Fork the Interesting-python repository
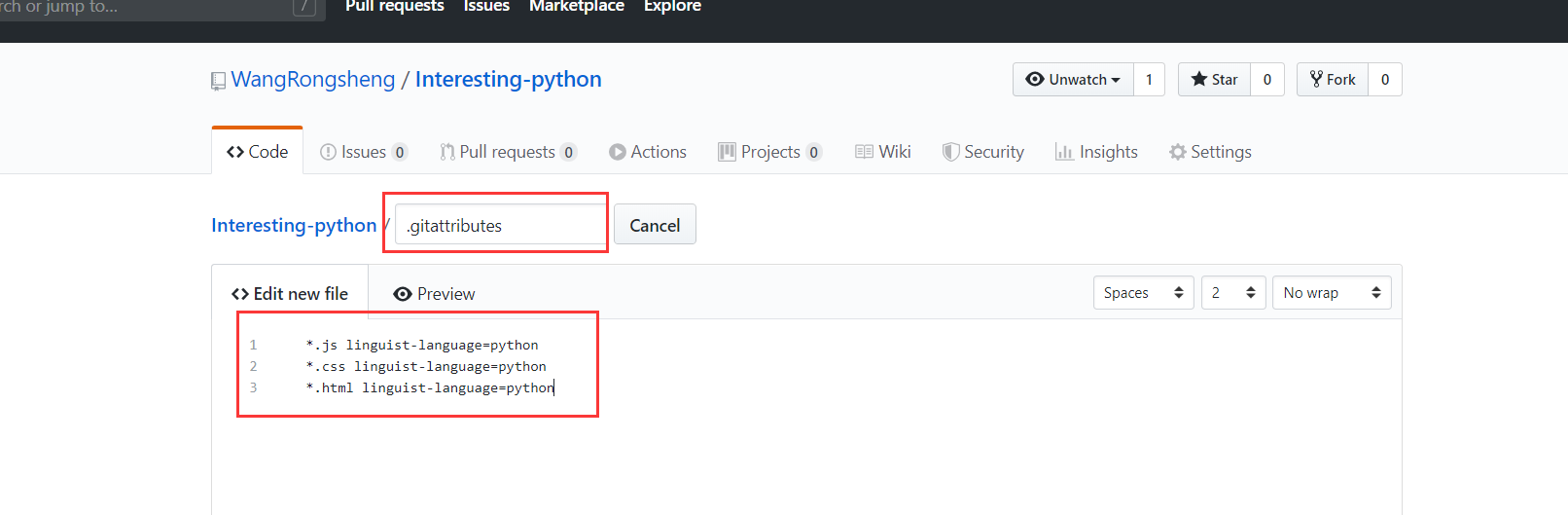1568x515 pixels. click(x=1332, y=80)
